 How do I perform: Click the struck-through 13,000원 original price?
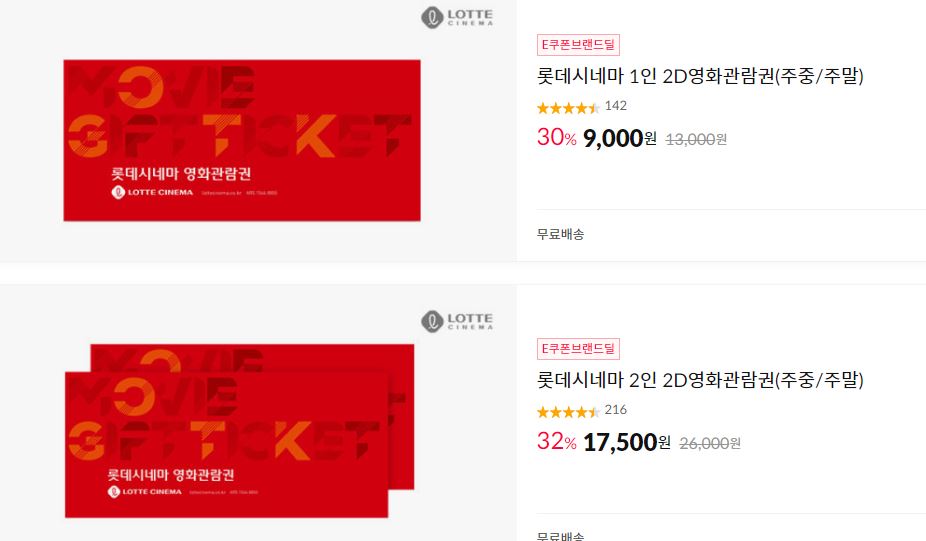(696, 140)
